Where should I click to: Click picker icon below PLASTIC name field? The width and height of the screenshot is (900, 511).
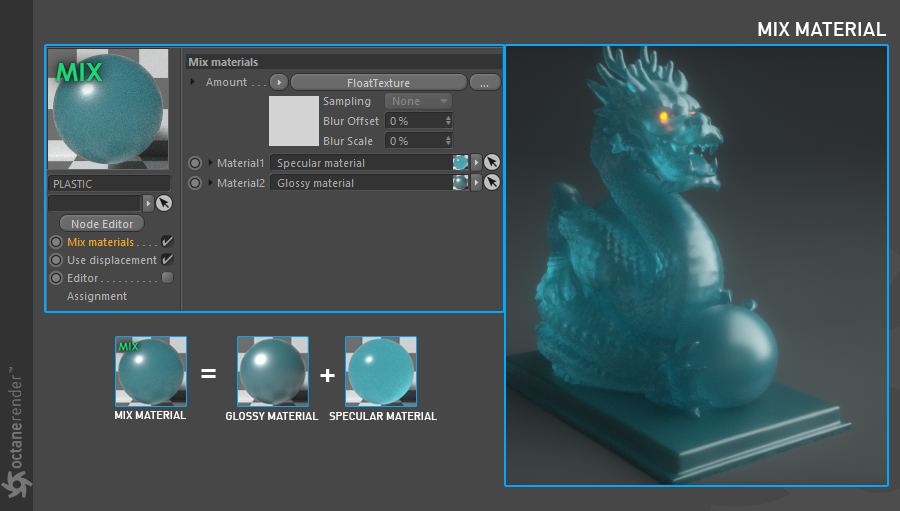(x=164, y=203)
